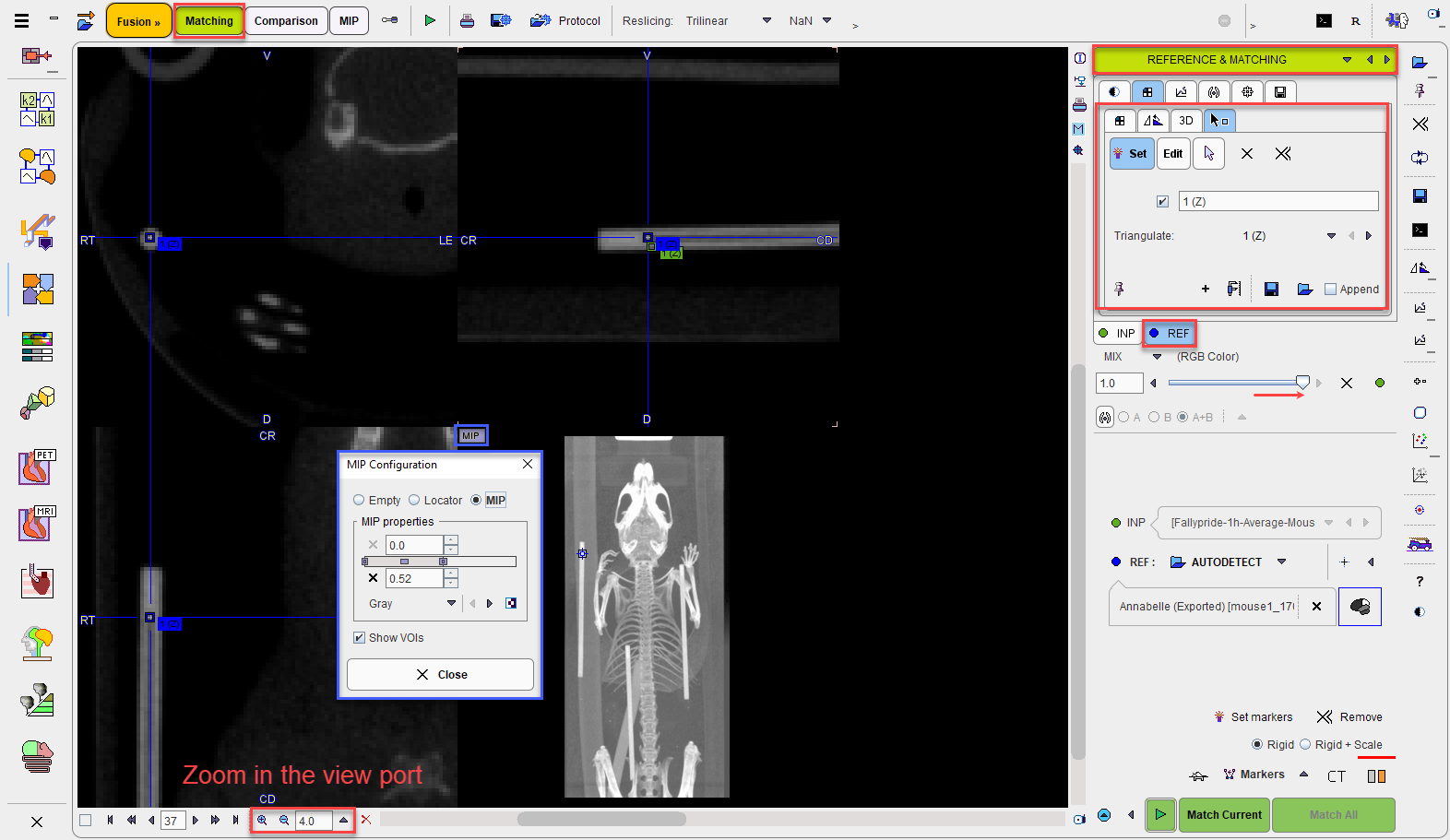1450x840 pixels.
Task: Delete all markers with double X icon
Action: [x=1283, y=154]
